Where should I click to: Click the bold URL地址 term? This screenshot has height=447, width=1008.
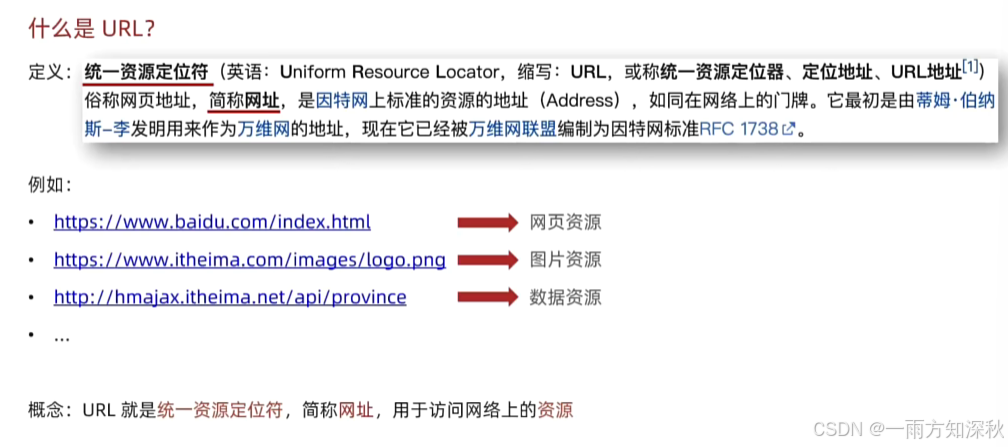[926, 71]
